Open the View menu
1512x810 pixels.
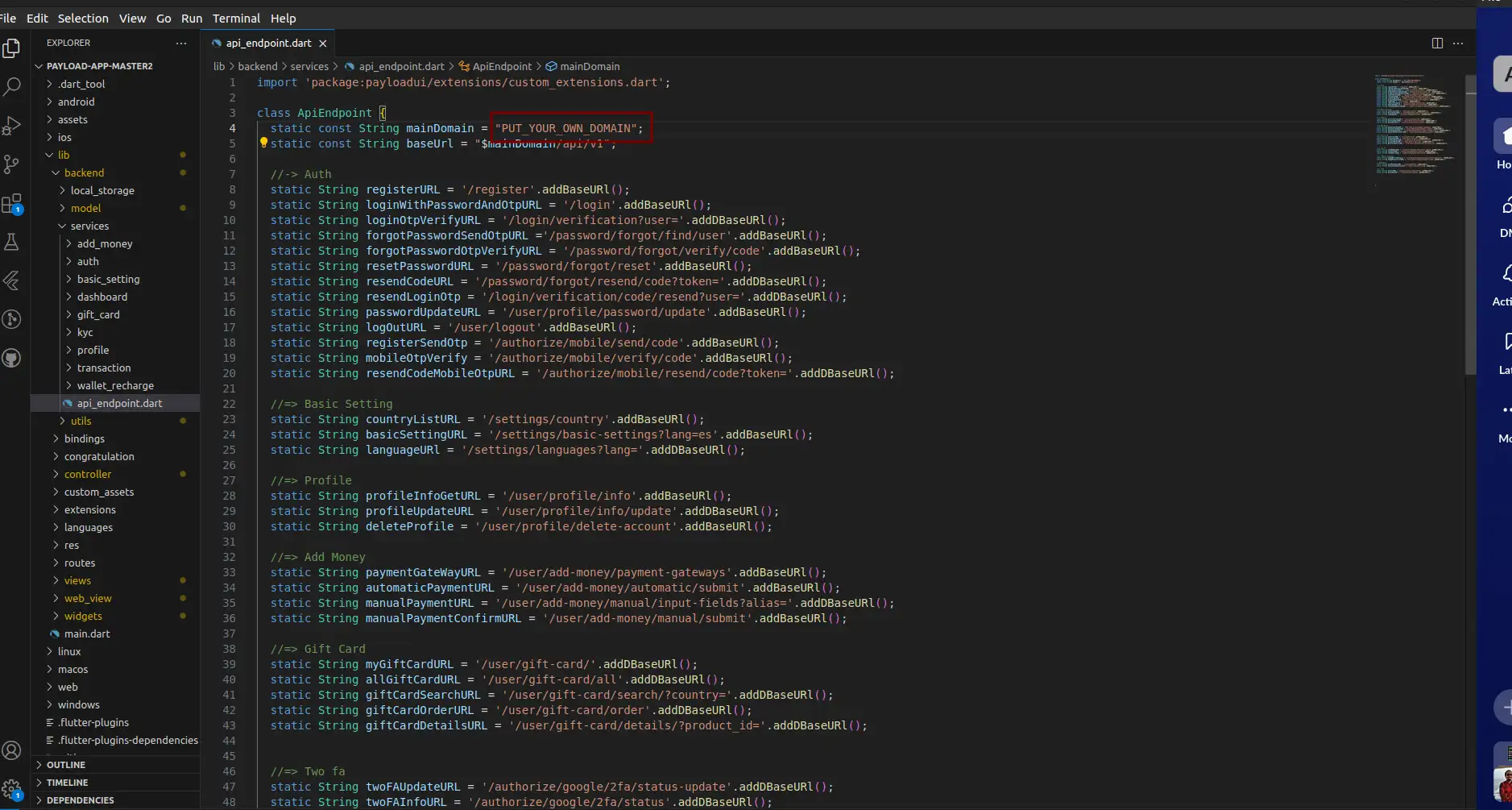click(133, 18)
